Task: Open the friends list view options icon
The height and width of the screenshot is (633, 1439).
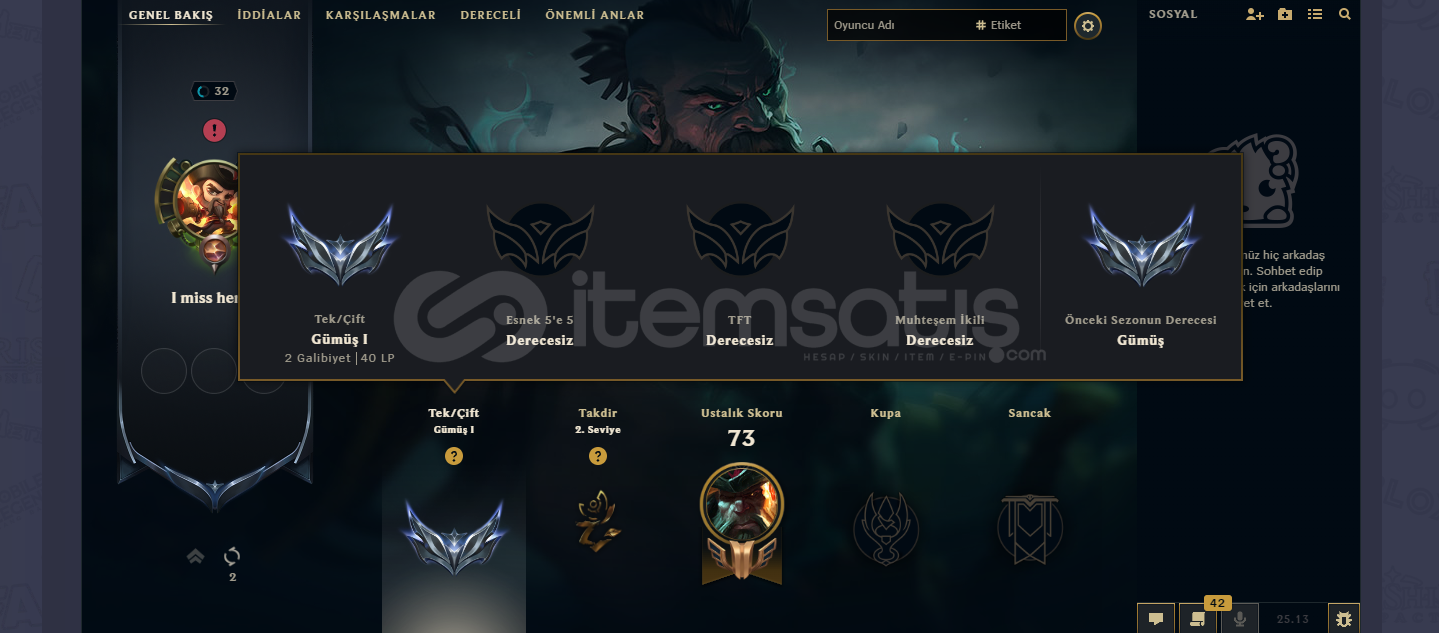Action: point(1315,15)
